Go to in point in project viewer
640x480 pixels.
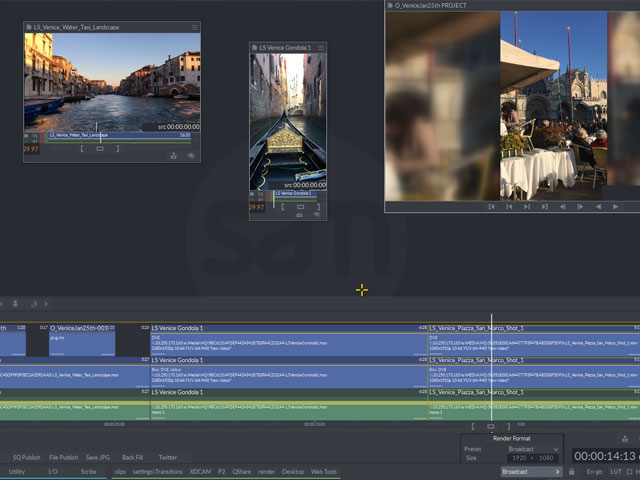point(491,207)
